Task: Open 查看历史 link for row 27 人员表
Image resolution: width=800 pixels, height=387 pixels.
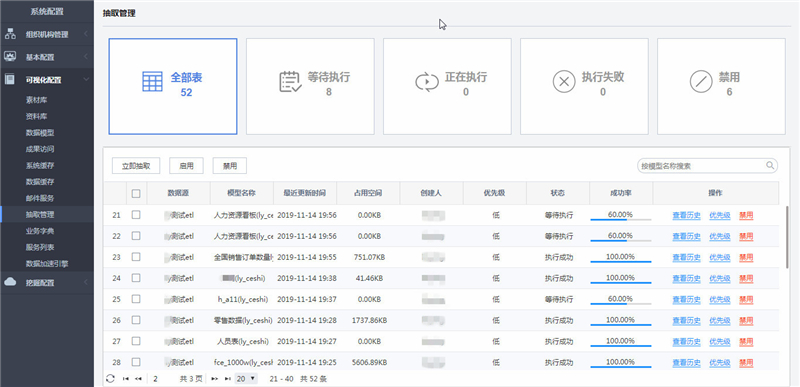Action: (686, 341)
